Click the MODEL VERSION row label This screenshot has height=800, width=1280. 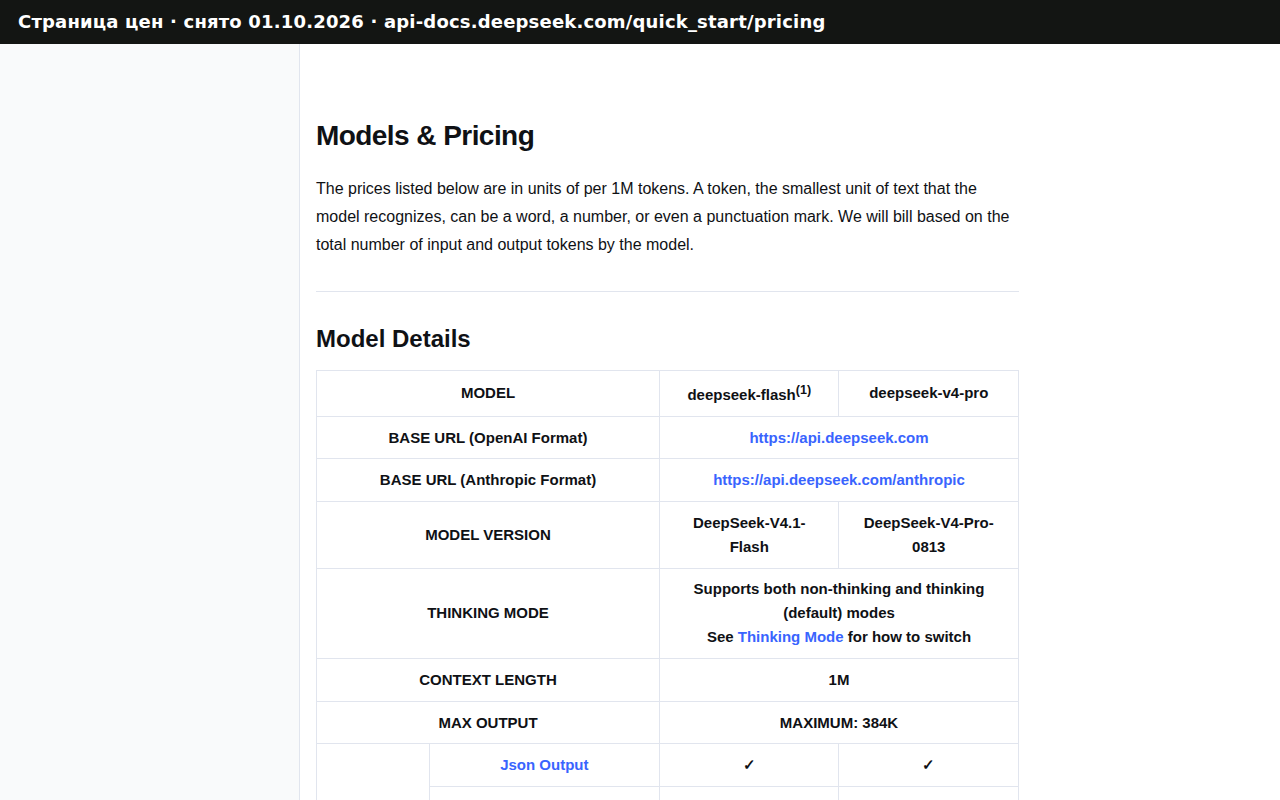point(488,535)
